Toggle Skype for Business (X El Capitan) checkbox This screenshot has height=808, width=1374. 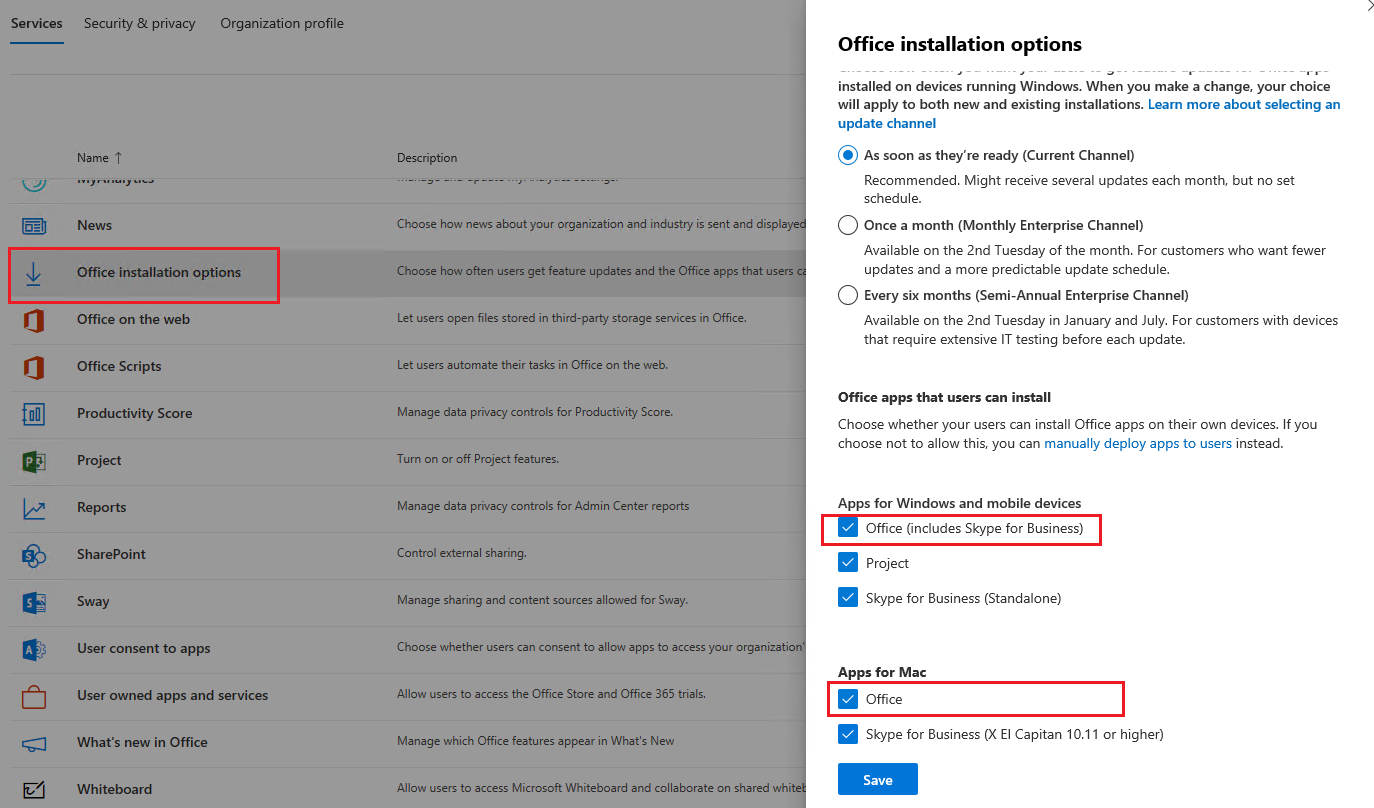pos(848,734)
